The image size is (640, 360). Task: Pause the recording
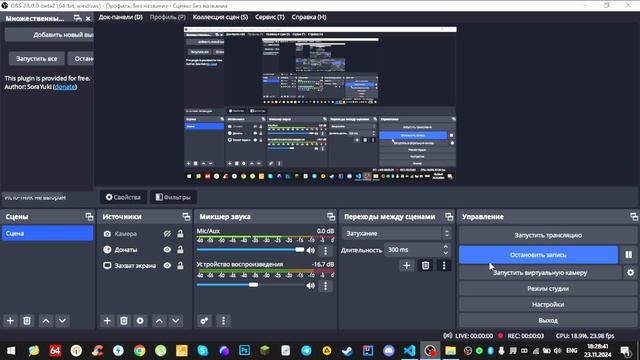[629, 255]
